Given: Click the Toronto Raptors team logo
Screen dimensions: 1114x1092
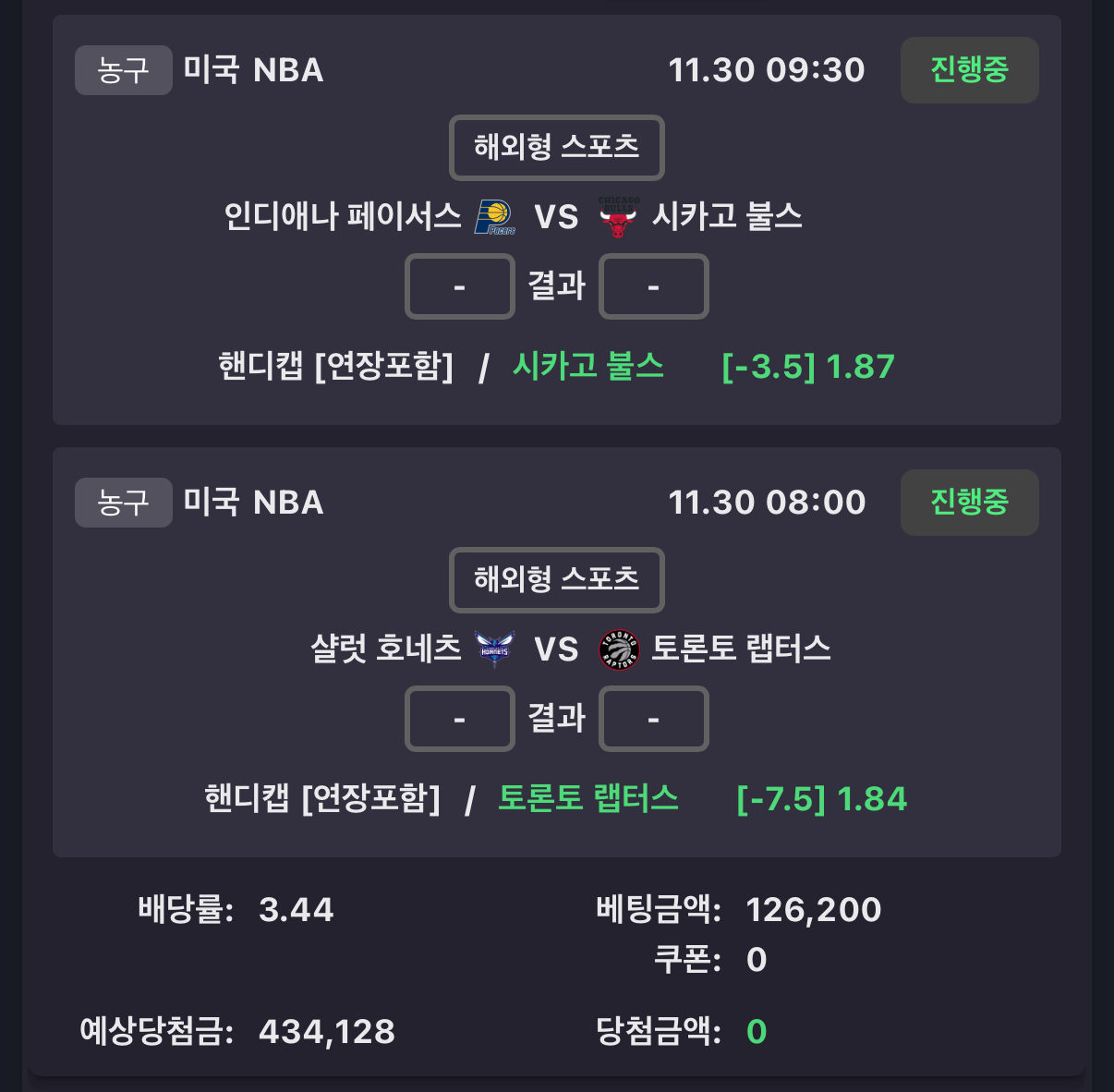Looking at the screenshot, I should tap(619, 649).
